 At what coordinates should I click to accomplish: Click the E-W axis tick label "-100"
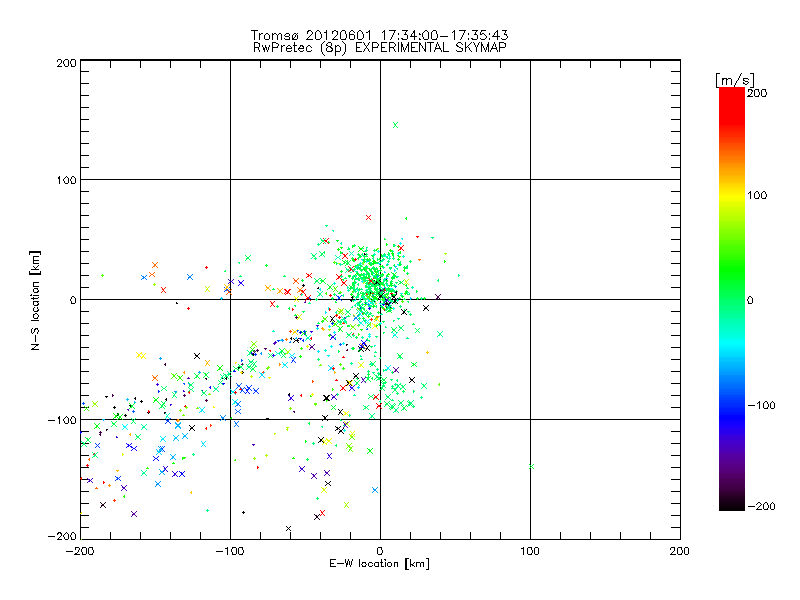pyautogui.click(x=230, y=552)
